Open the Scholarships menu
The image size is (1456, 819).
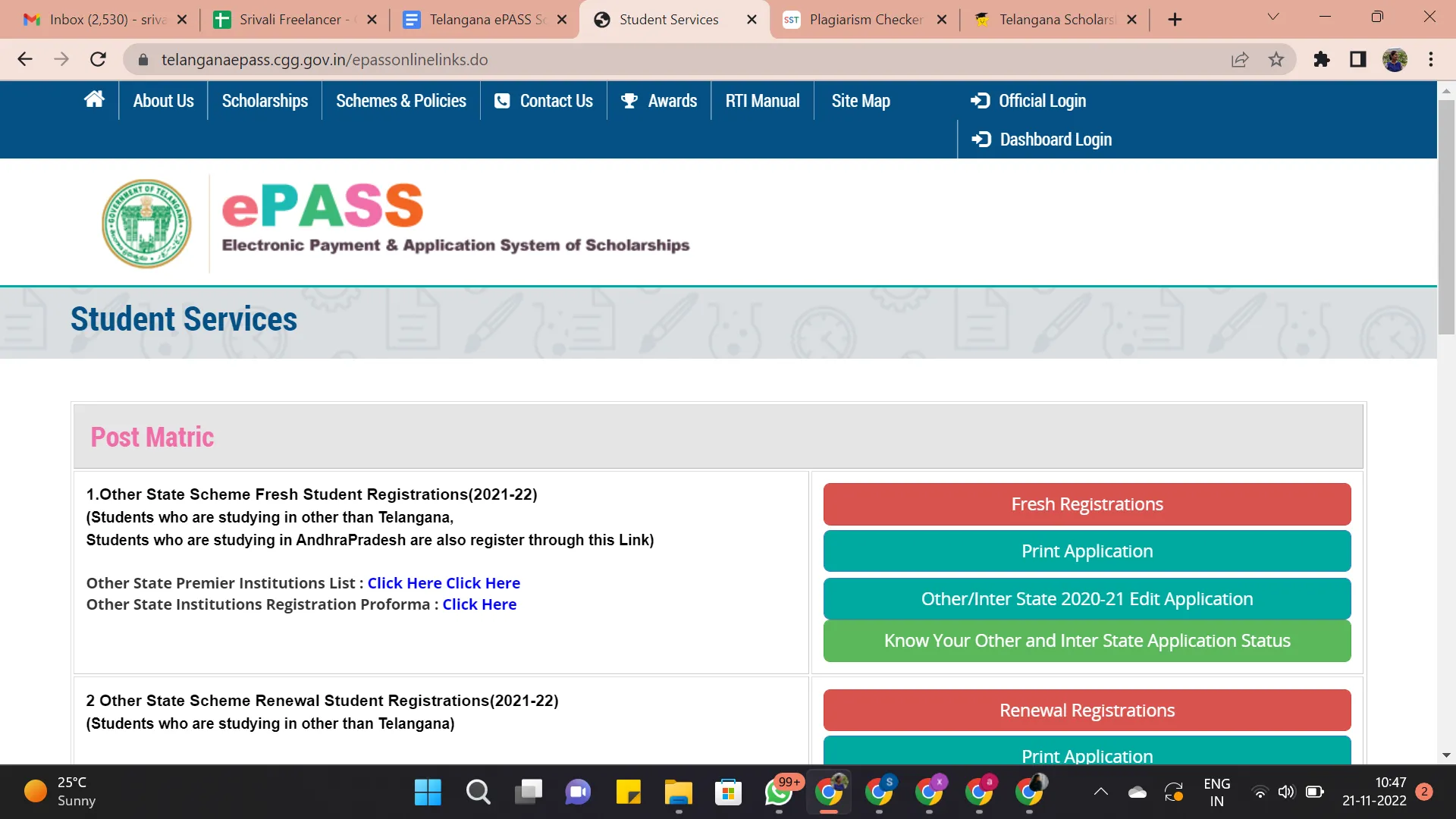pos(265,100)
